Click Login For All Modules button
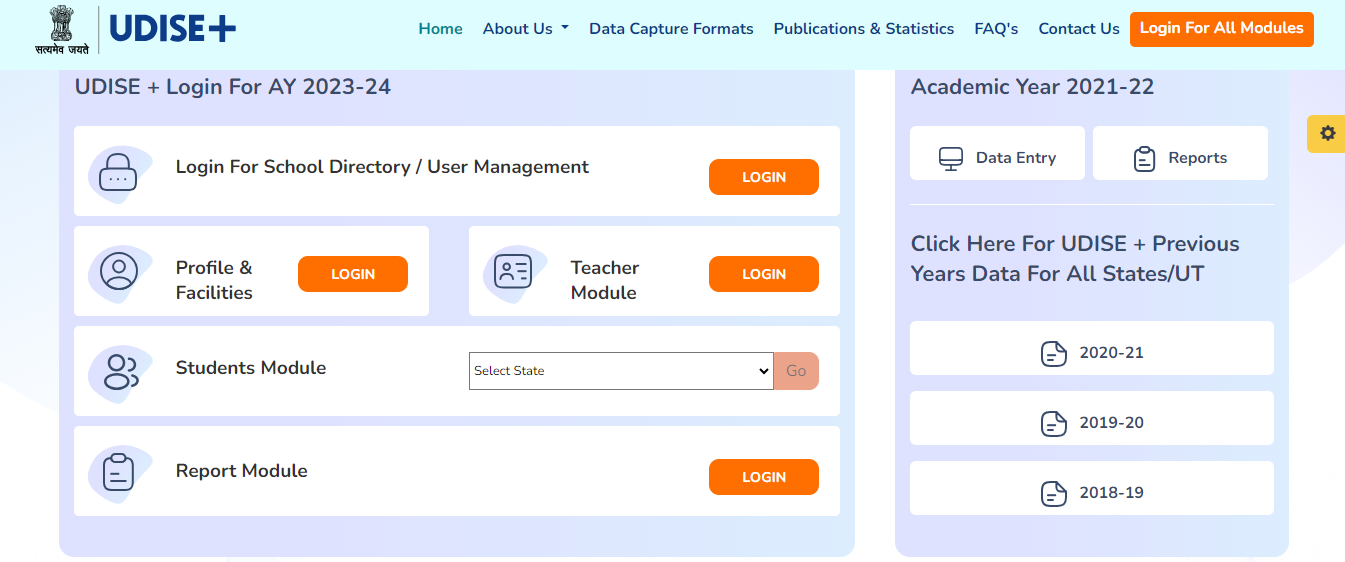1345x562 pixels. 1222,28
